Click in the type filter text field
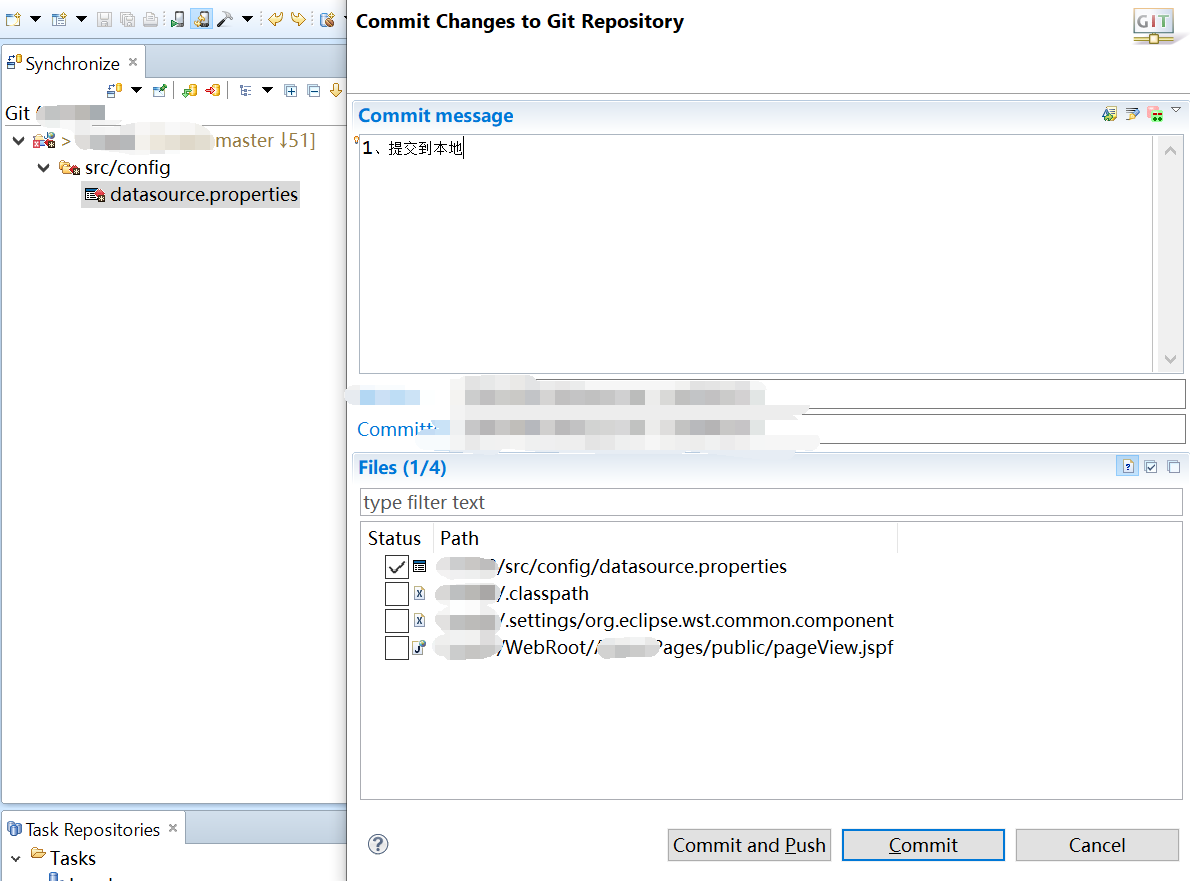 pos(770,502)
